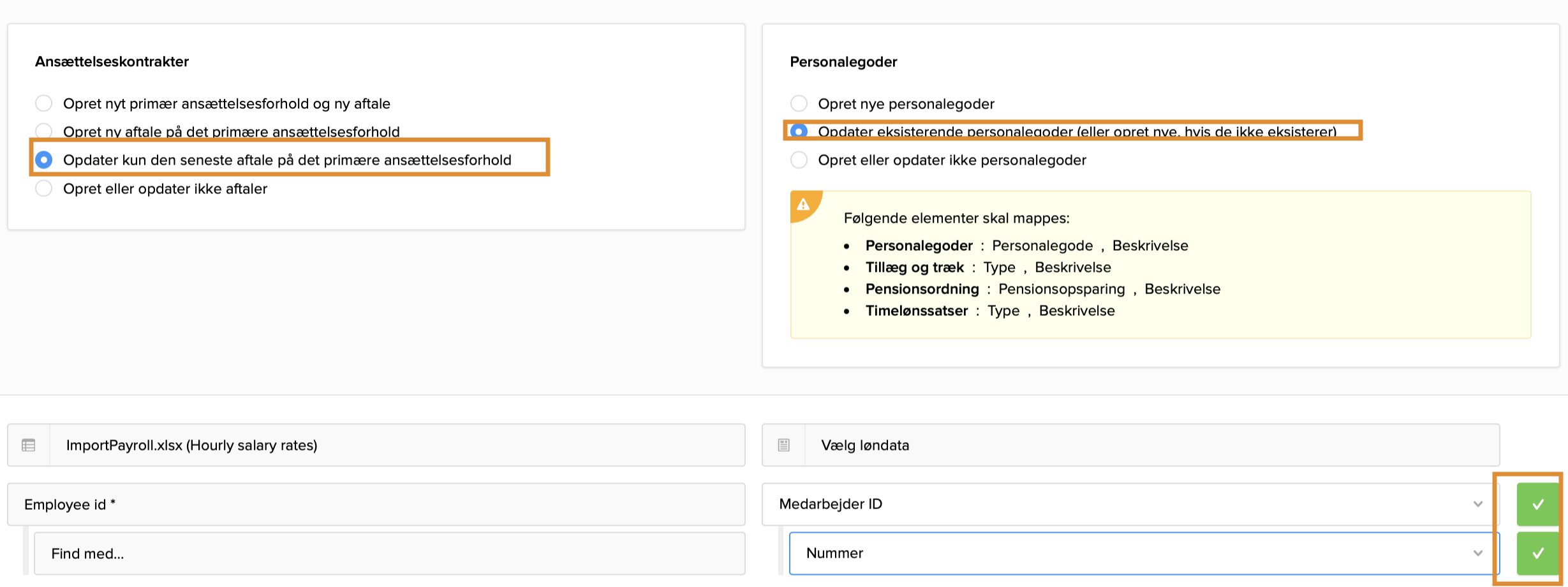This screenshot has width=1568, height=587.
Task: Open the Medarbejder ID dropdown
Action: tap(1130, 504)
